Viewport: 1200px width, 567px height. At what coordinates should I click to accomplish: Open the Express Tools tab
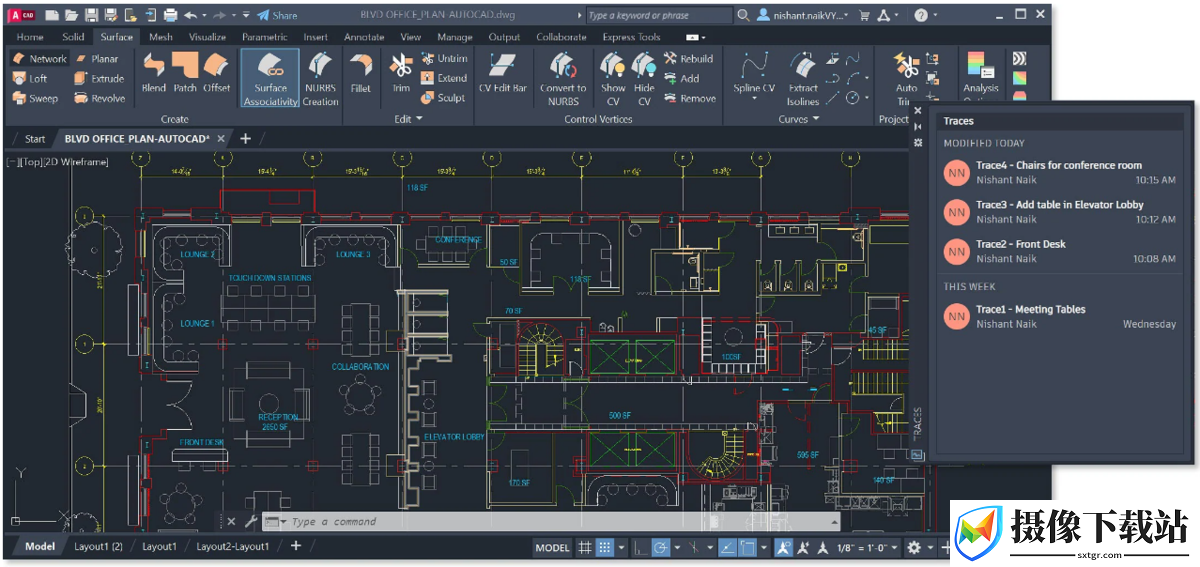click(631, 37)
